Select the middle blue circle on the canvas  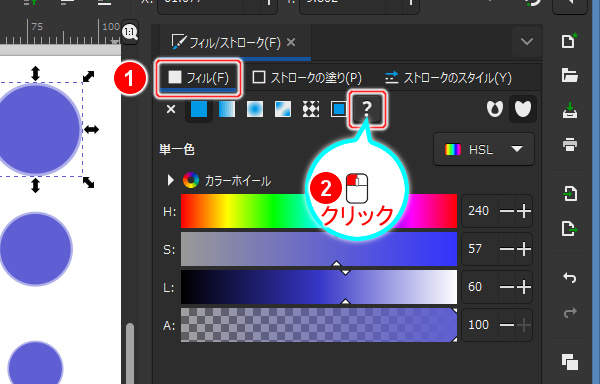(36, 249)
